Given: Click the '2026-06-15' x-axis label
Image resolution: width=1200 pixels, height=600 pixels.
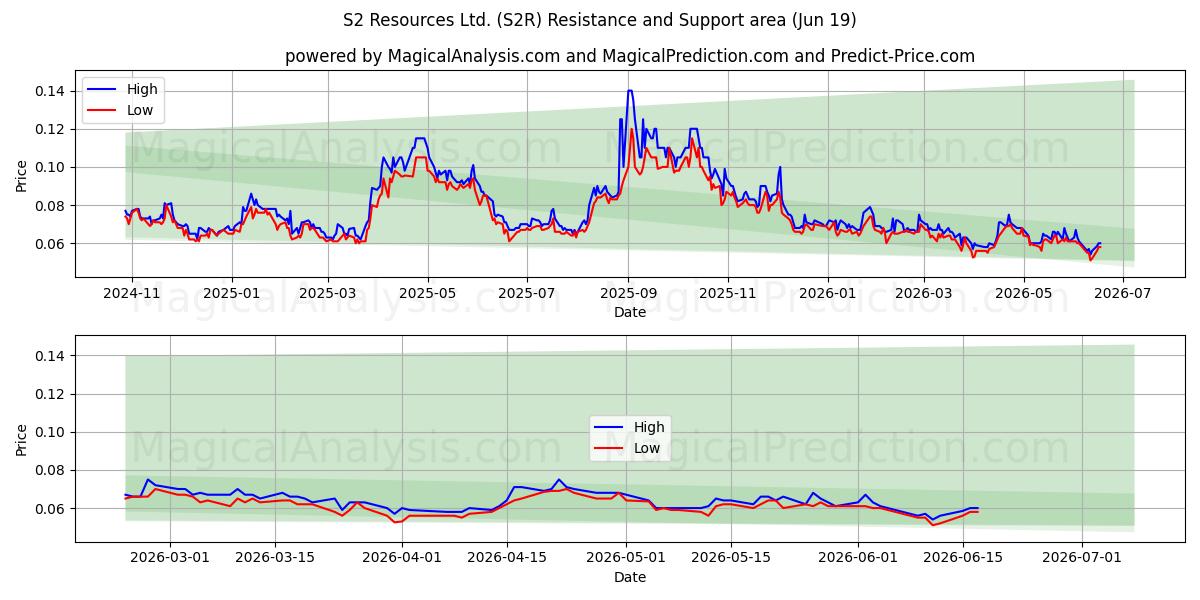Looking at the screenshot, I should (964, 559).
